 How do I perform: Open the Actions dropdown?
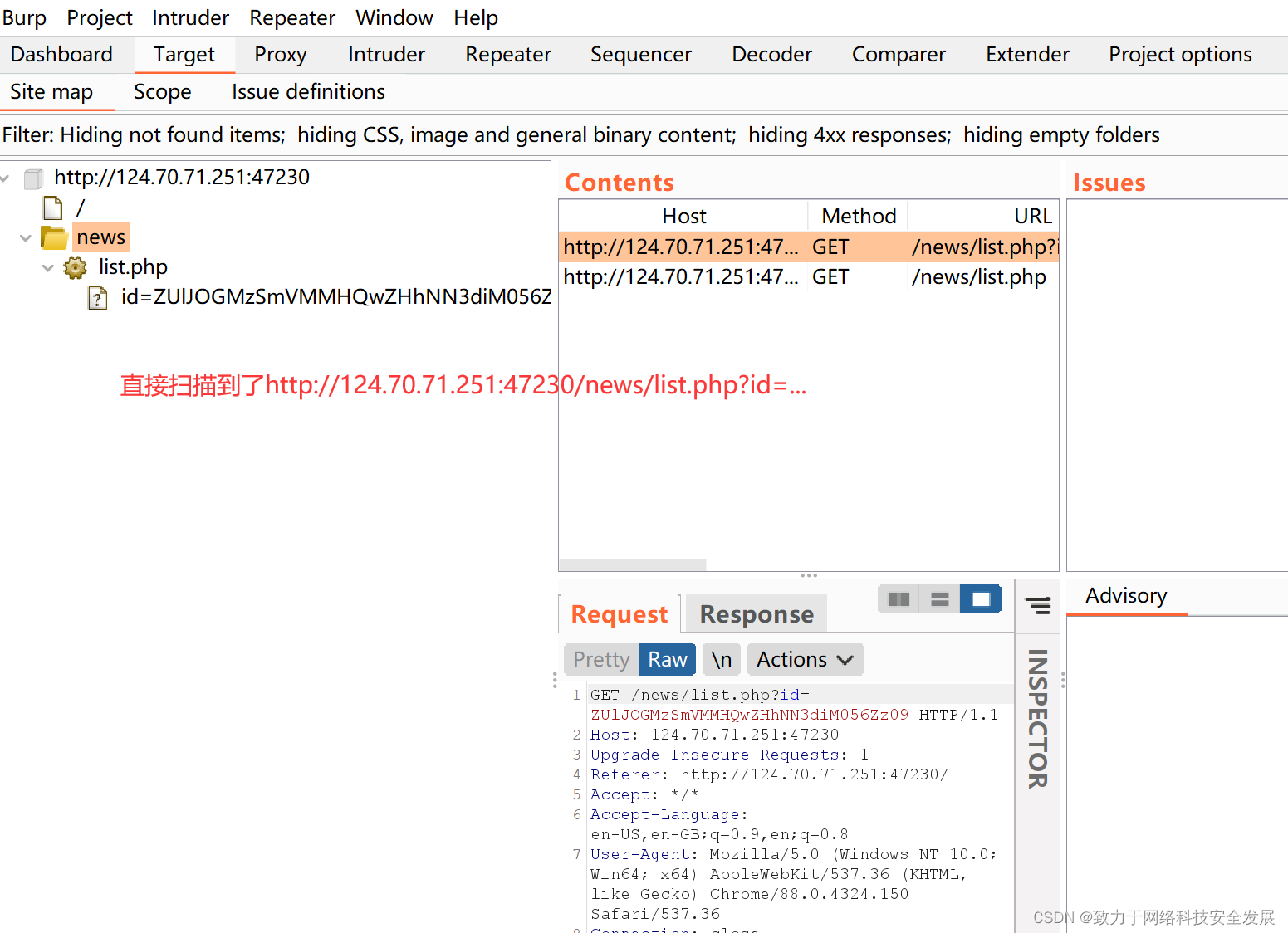806,660
